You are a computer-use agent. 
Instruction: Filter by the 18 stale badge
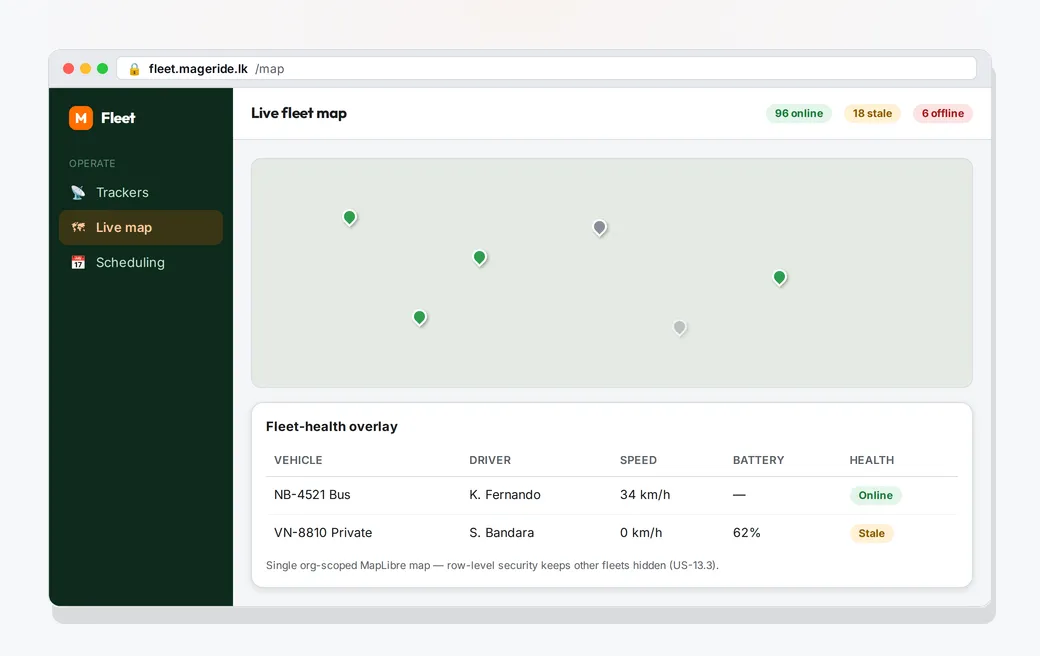pyautogui.click(x=872, y=113)
